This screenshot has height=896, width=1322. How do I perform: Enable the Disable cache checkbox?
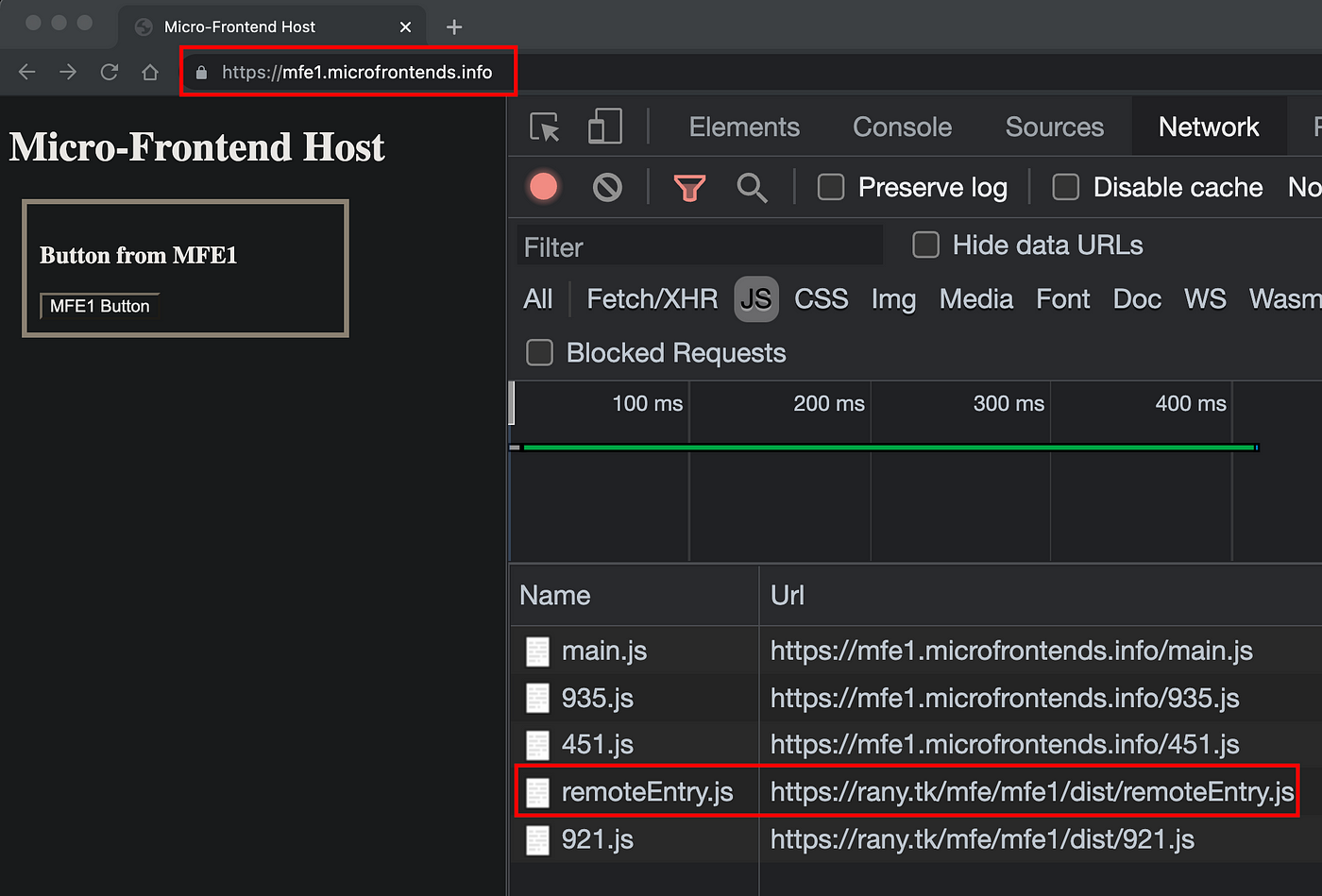1066,187
